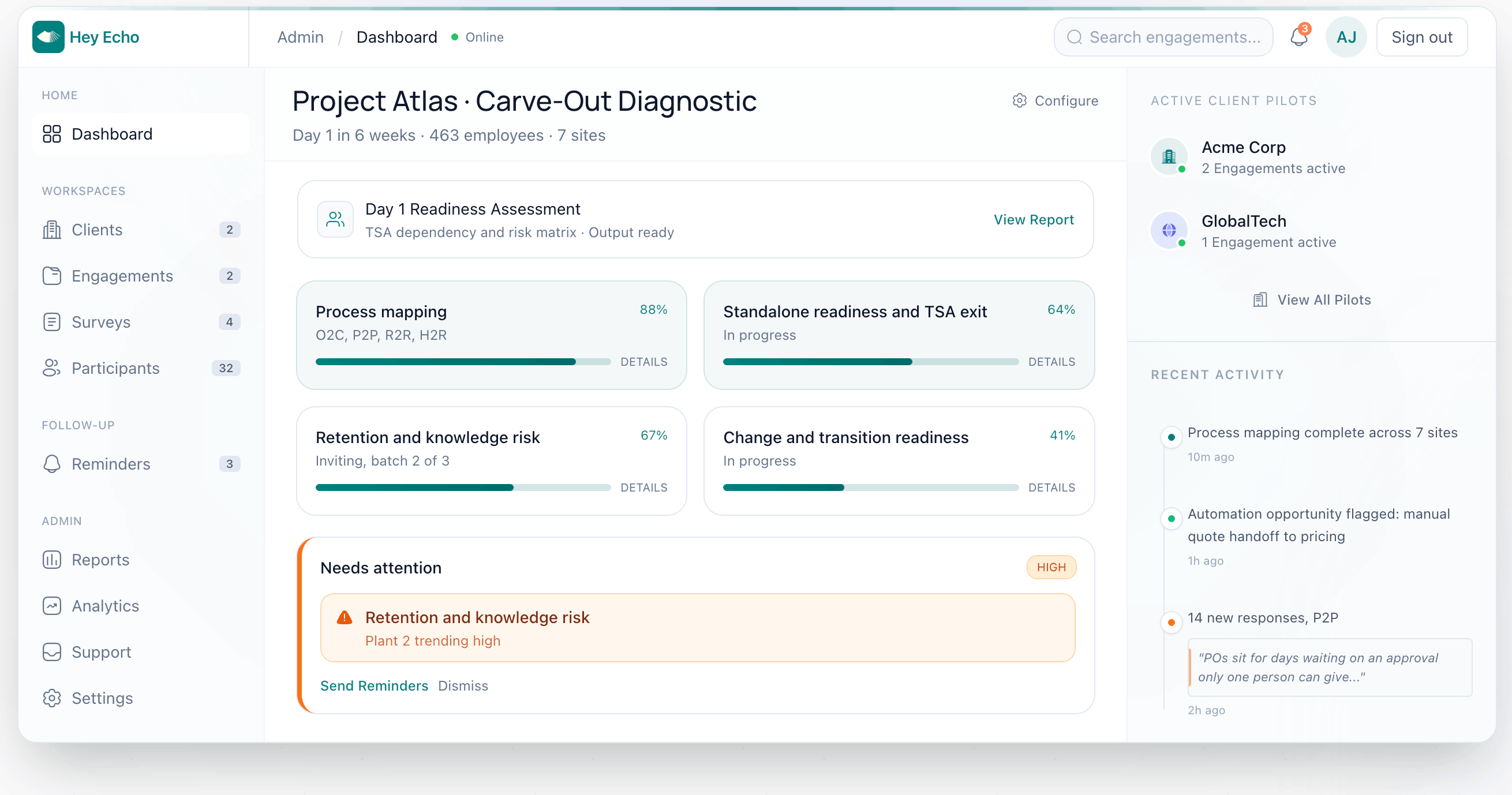Click the Dashboard grid icon in sidebar
Image resolution: width=1512 pixels, height=795 pixels.
pyautogui.click(x=52, y=134)
